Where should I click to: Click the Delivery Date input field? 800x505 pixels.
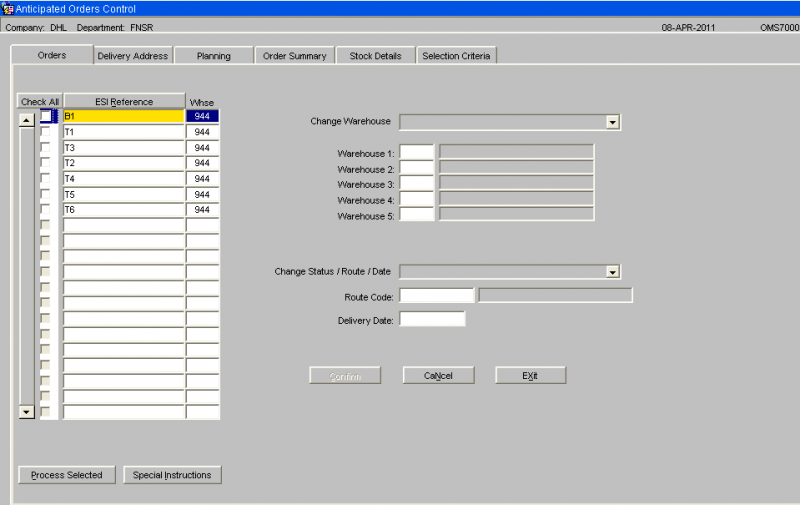432,319
